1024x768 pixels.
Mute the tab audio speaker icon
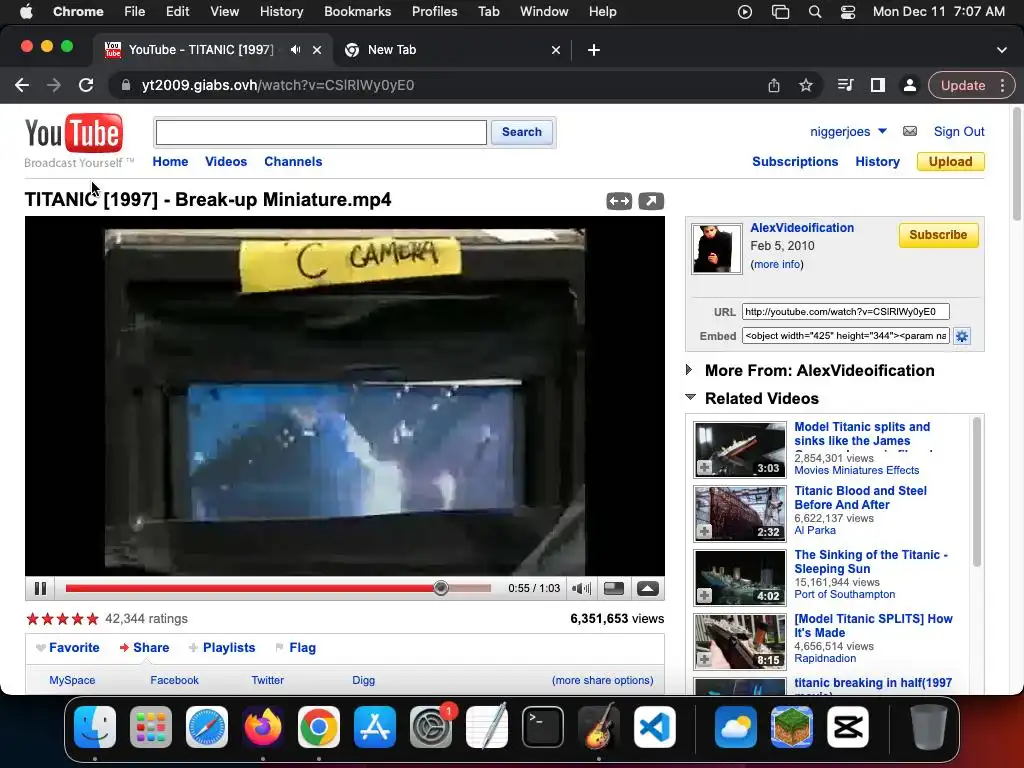click(296, 50)
